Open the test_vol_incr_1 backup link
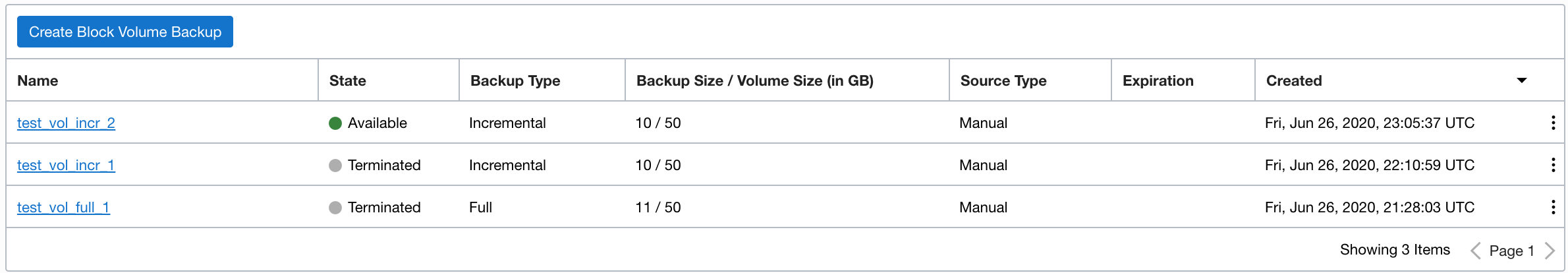The image size is (1568, 273). point(66,166)
